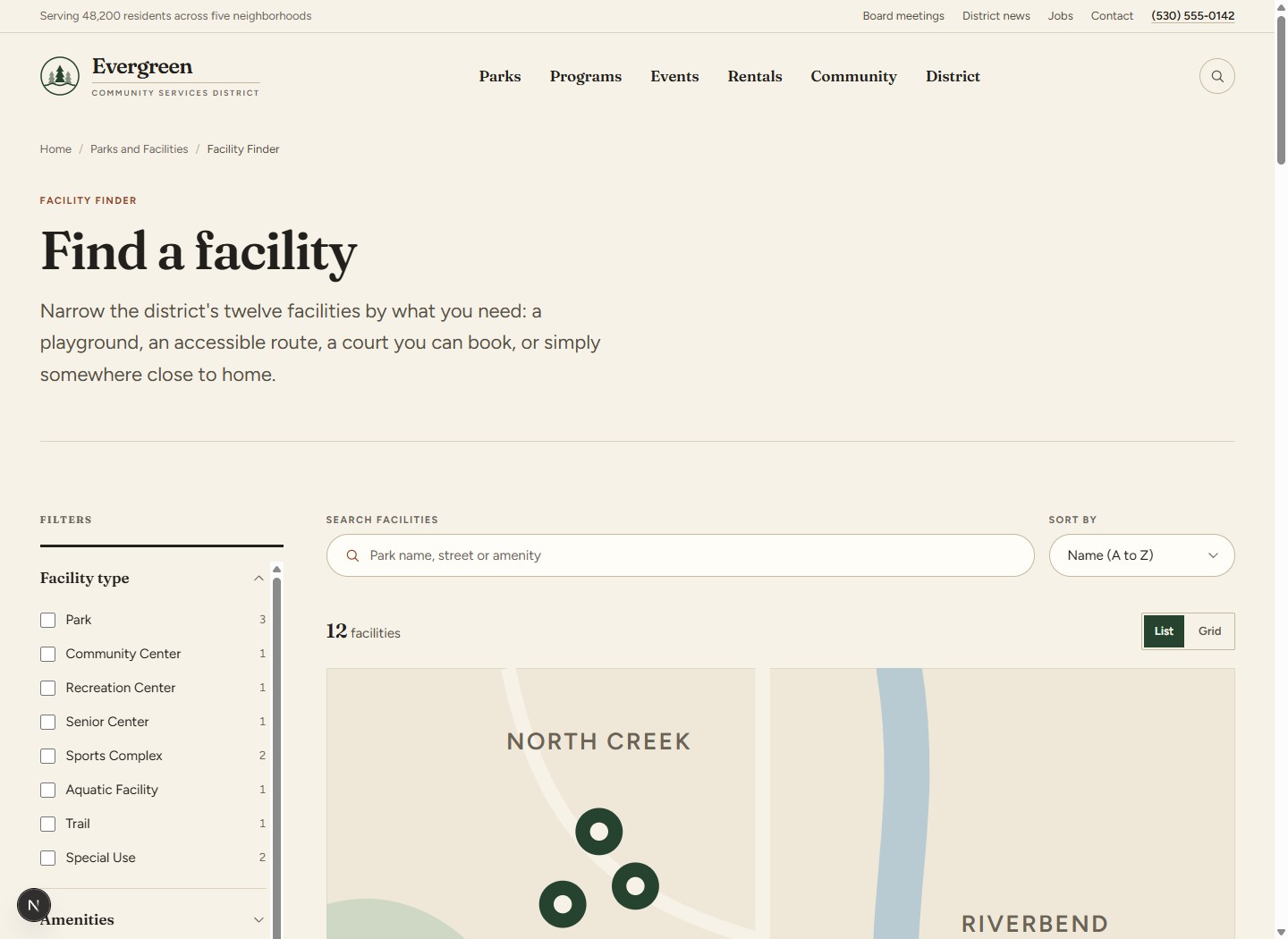Click the page scrollbar down arrow
The width and height of the screenshot is (1288, 939).
tap(1281, 932)
